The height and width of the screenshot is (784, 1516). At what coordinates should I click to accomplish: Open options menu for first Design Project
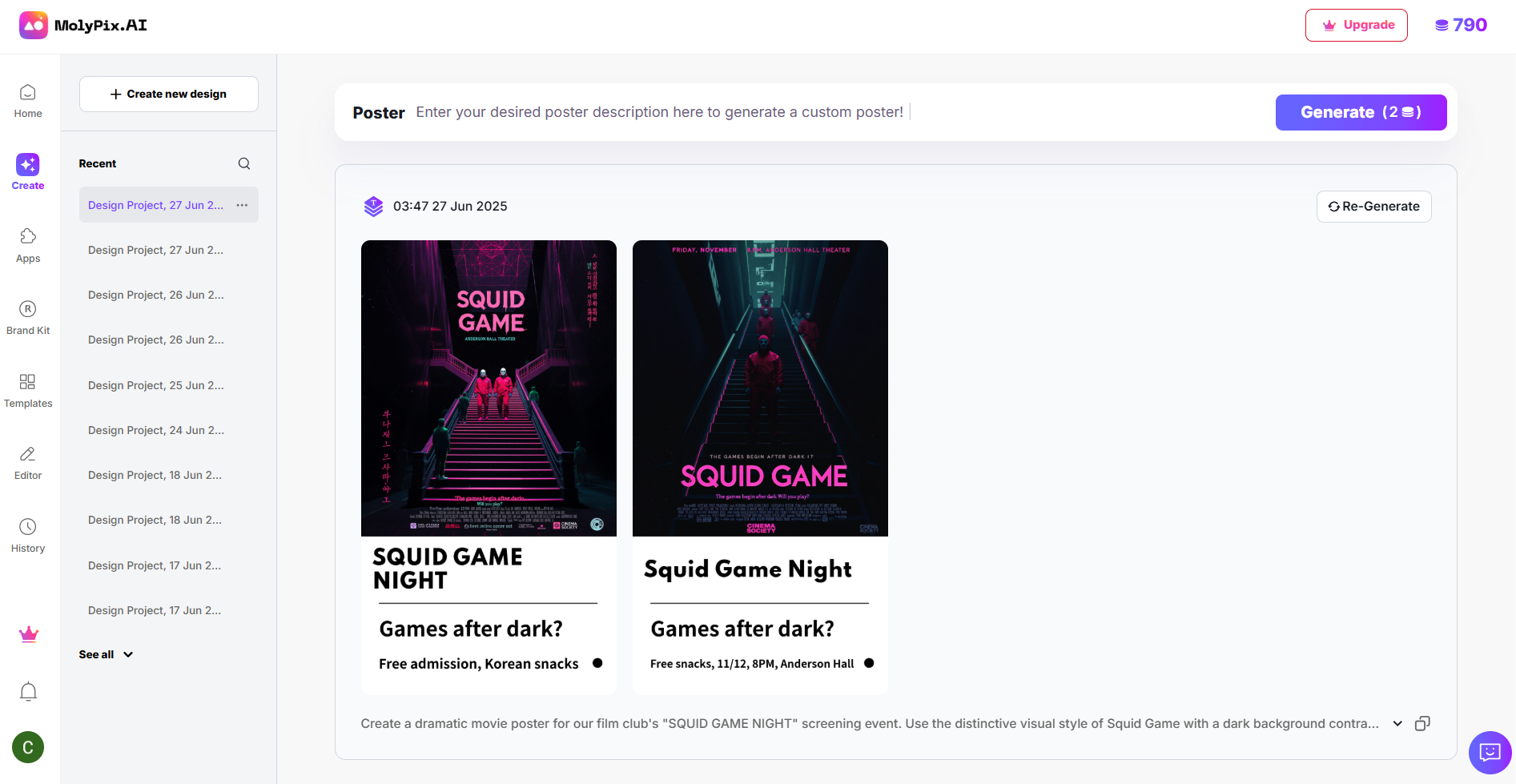click(x=242, y=205)
